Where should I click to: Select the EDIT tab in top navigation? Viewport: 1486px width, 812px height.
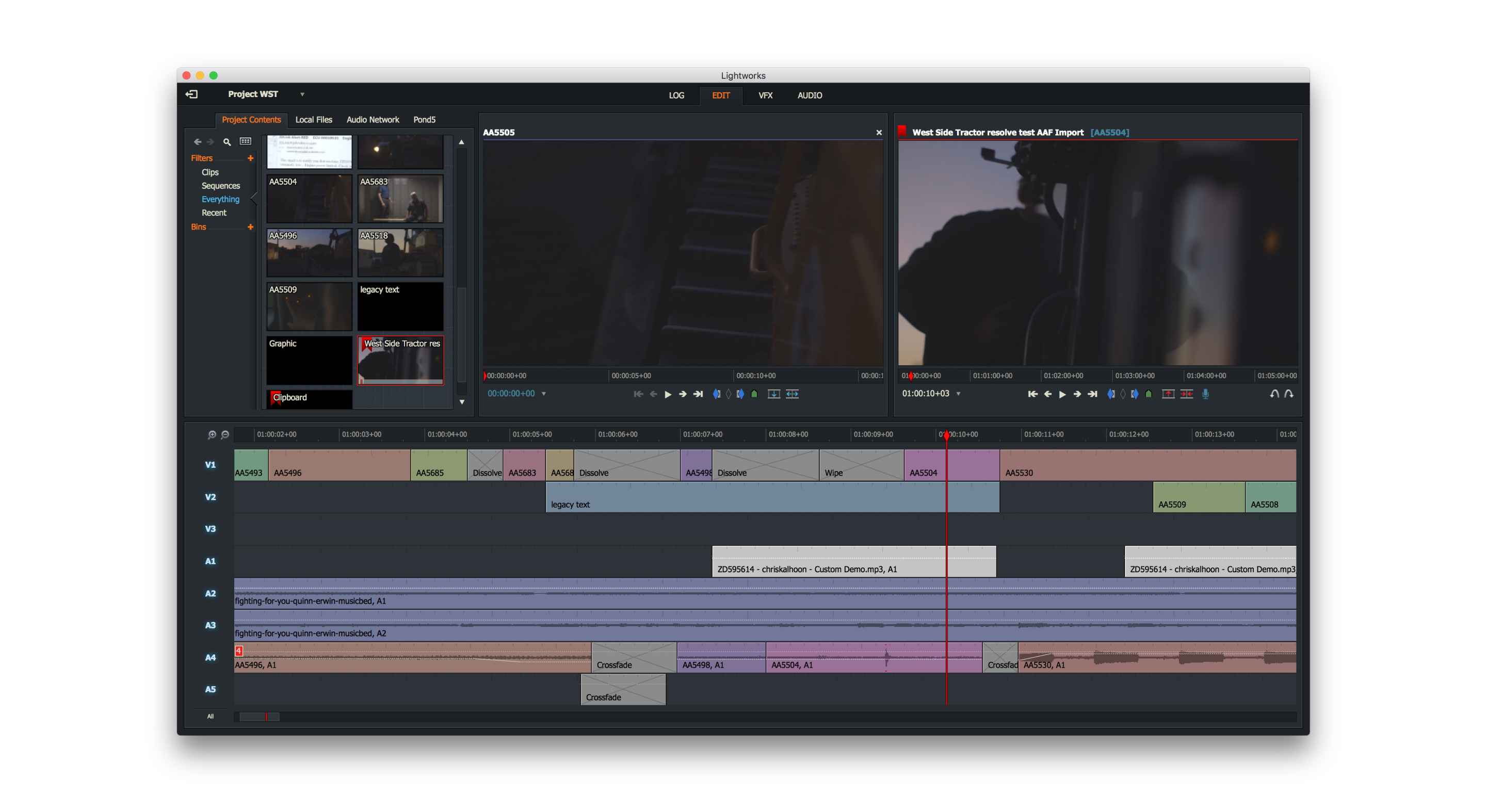click(x=721, y=95)
